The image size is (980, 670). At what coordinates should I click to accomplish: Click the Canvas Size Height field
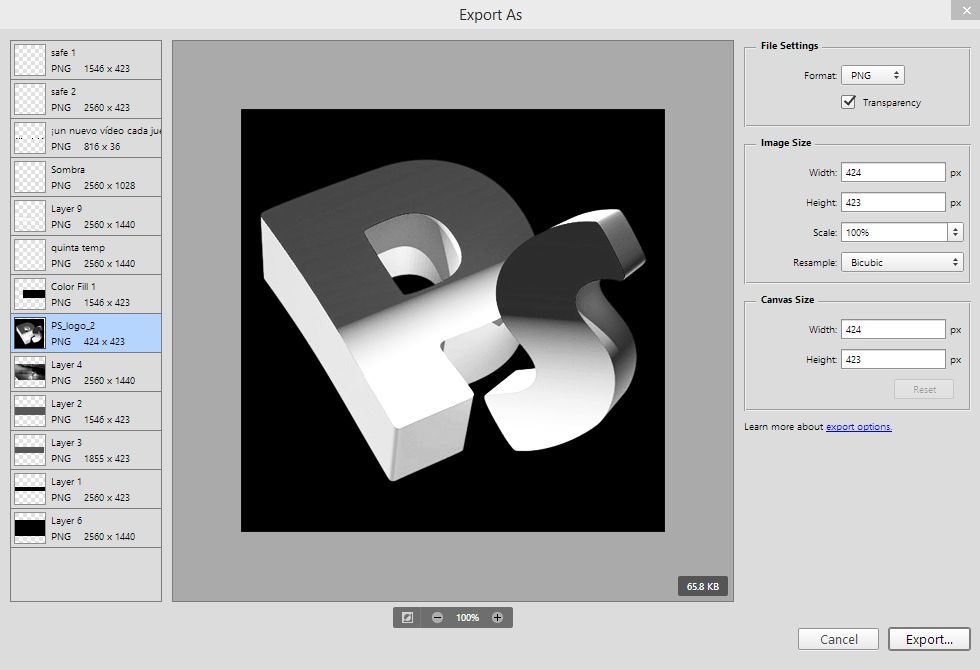coord(893,359)
